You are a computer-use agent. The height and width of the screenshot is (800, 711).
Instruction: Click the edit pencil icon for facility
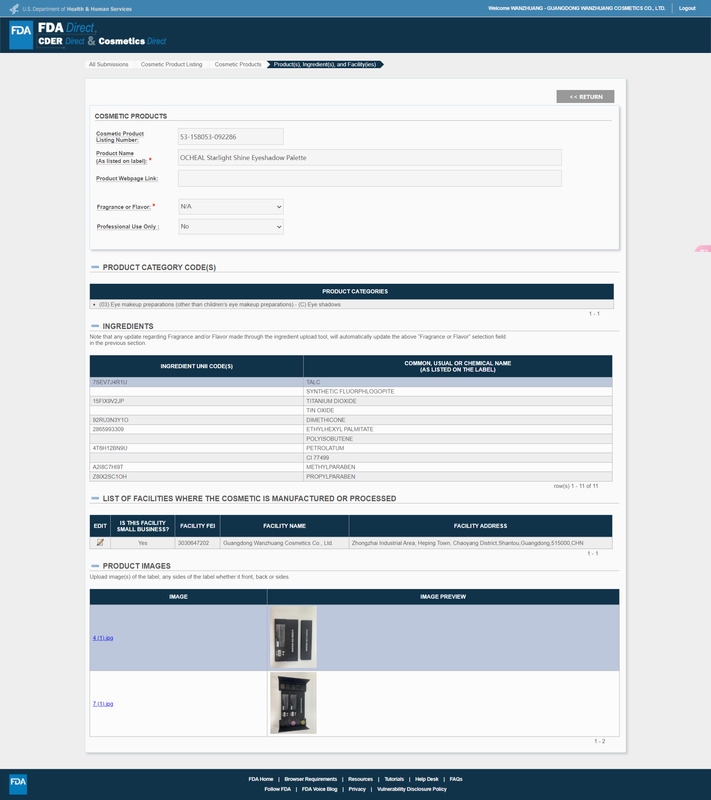point(100,543)
